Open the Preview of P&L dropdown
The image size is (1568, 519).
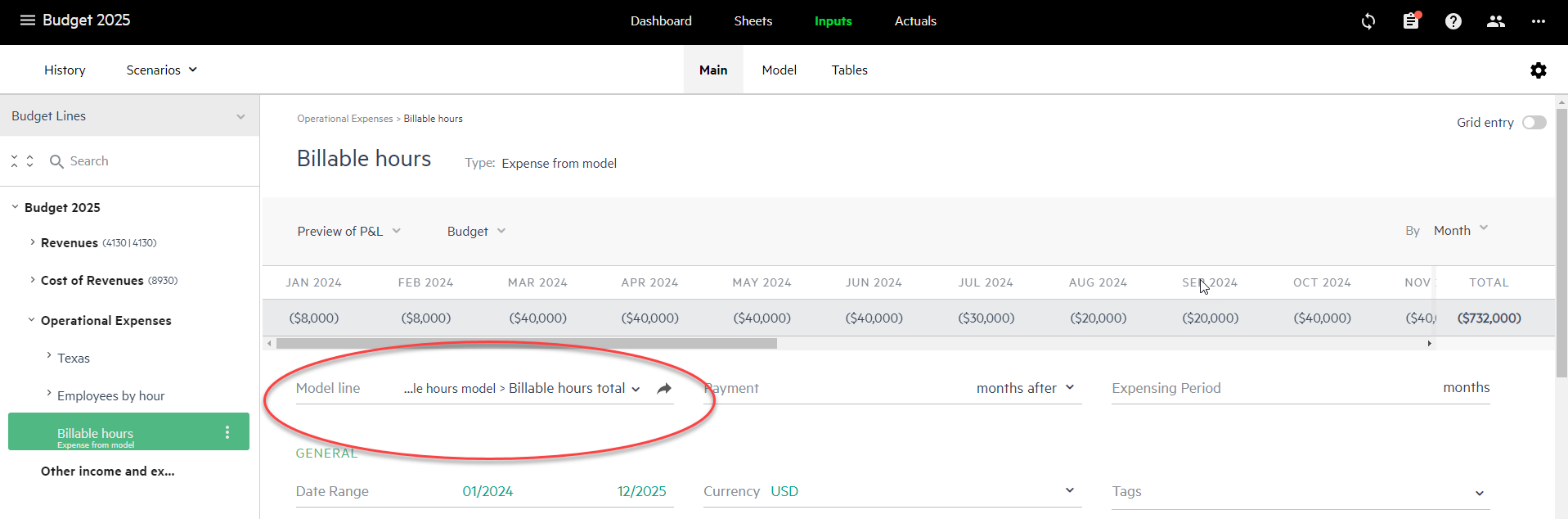[x=348, y=232]
